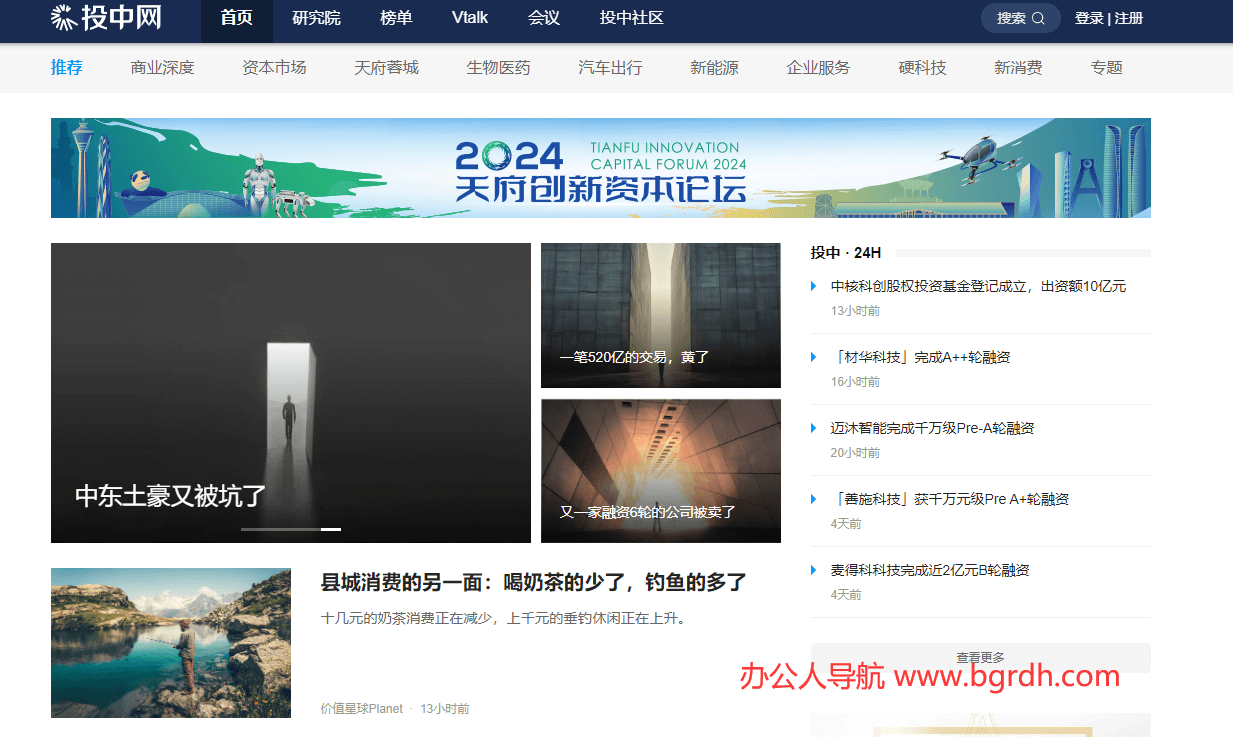Switch to the 硬科技 category tab
The width and height of the screenshot is (1233, 737).
pyautogui.click(x=922, y=68)
